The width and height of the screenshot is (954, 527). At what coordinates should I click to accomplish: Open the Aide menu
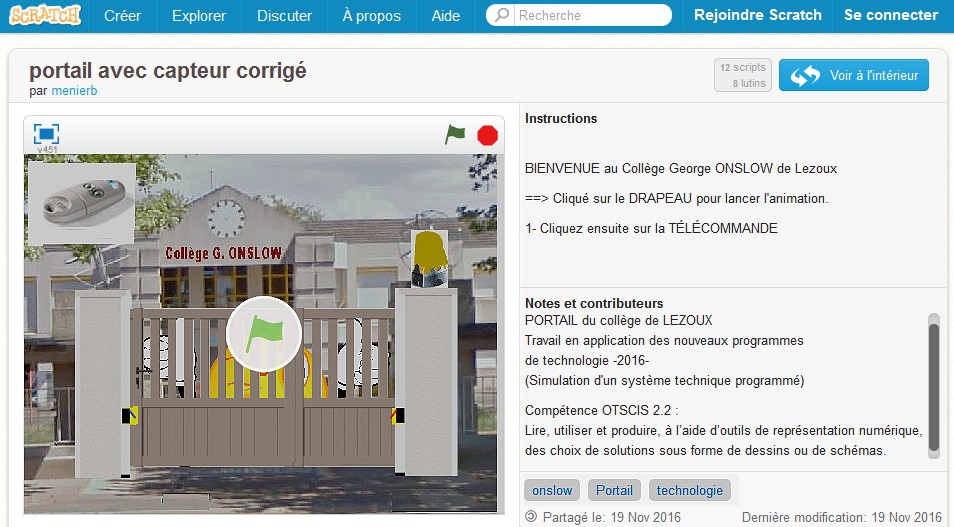pos(445,16)
